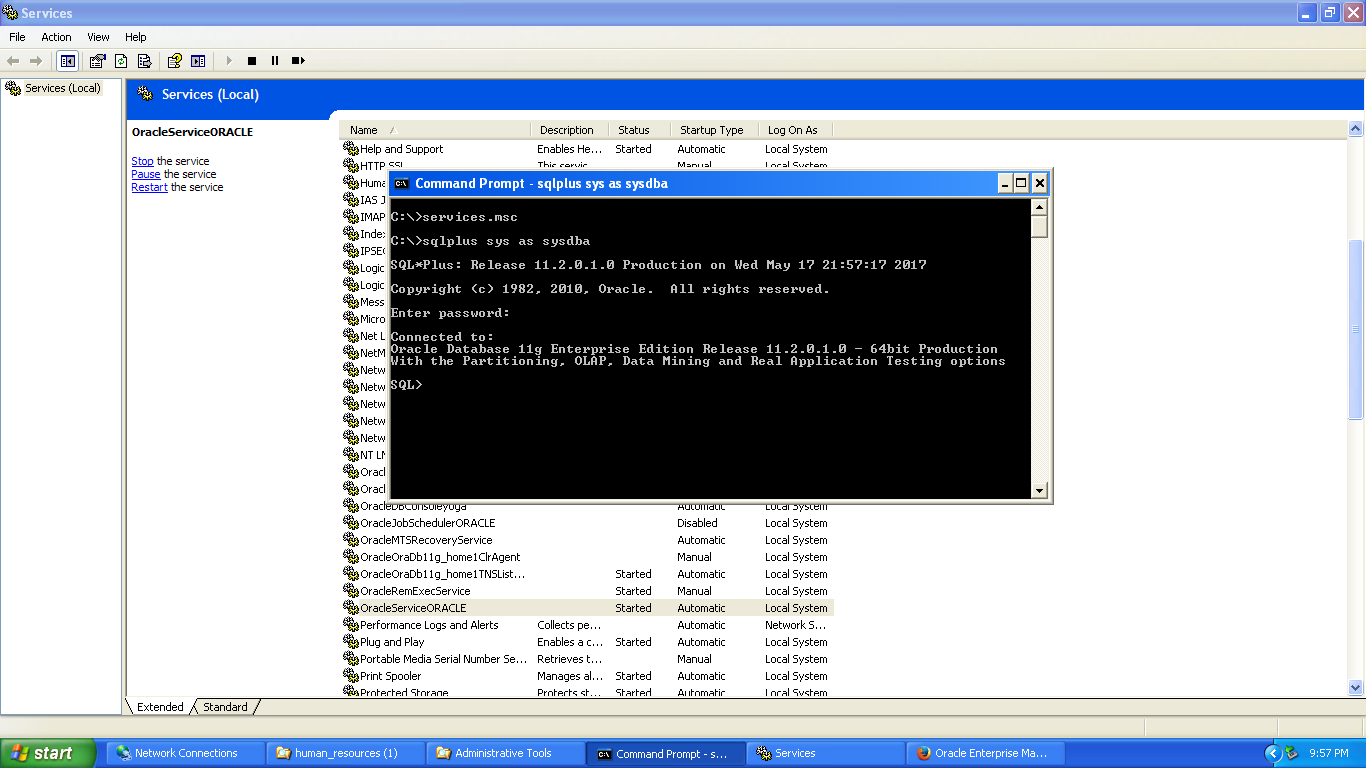The height and width of the screenshot is (768, 1366).
Task: Switch to Network Connections on the taskbar
Action: (x=184, y=753)
